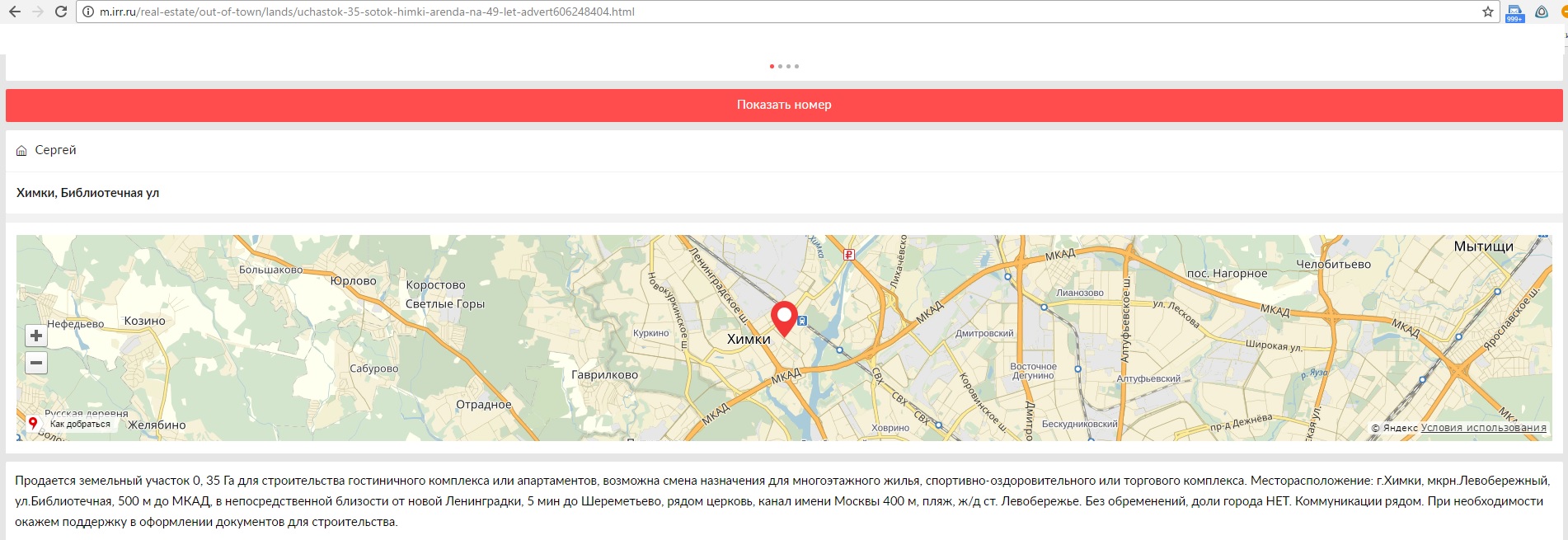Reload the page

click(60, 12)
